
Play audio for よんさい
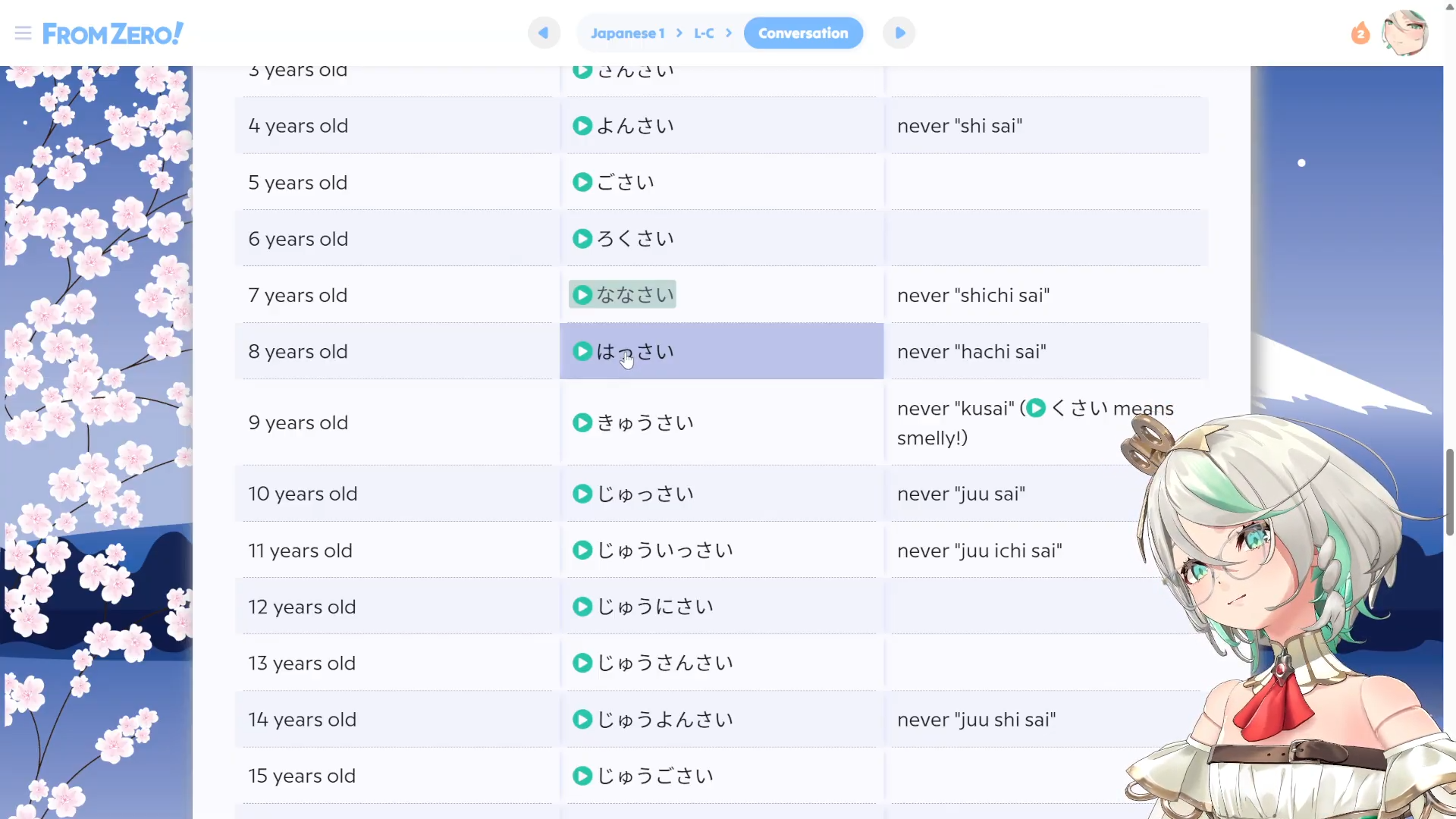pyautogui.click(x=582, y=126)
